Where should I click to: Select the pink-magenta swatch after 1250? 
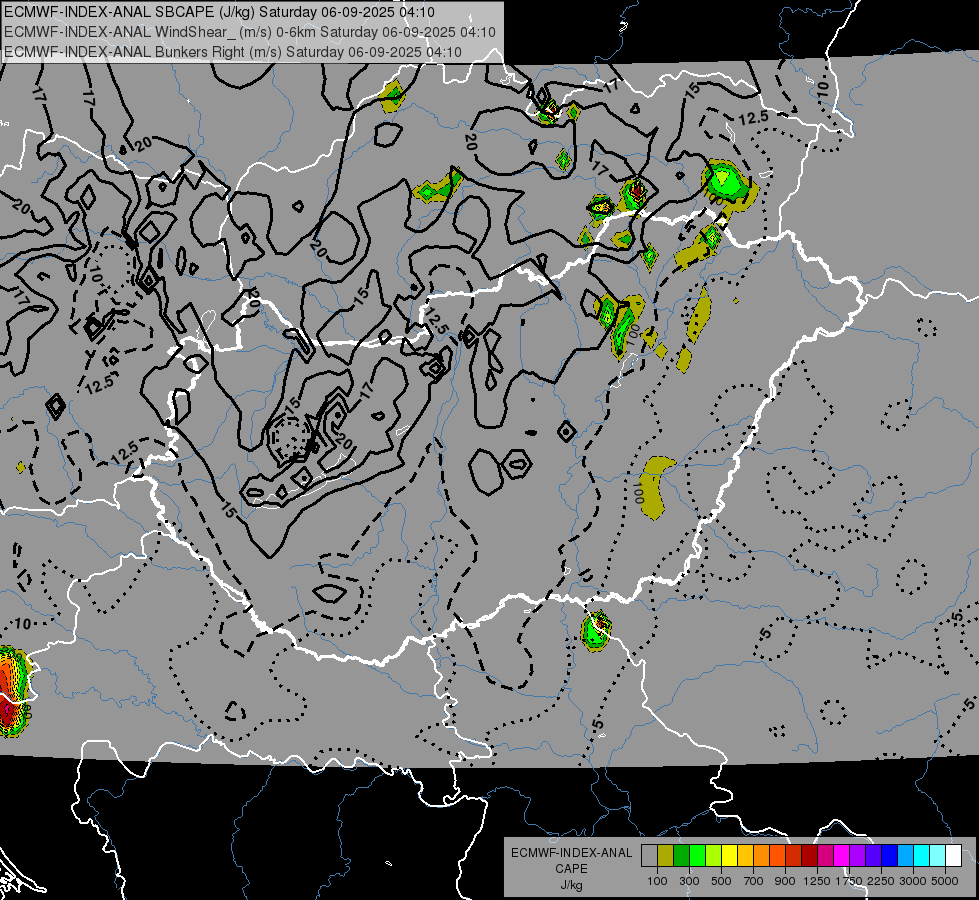pyautogui.click(x=825, y=856)
